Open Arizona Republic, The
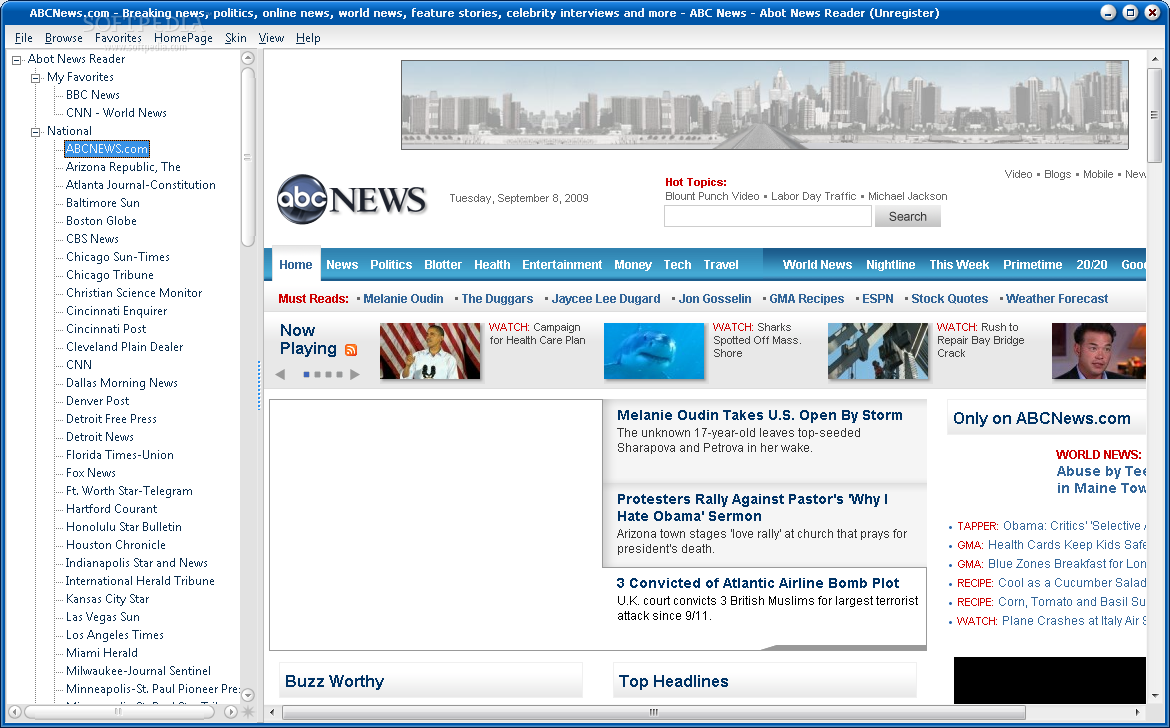The width and height of the screenshot is (1170, 728). pyautogui.click(x=123, y=167)
